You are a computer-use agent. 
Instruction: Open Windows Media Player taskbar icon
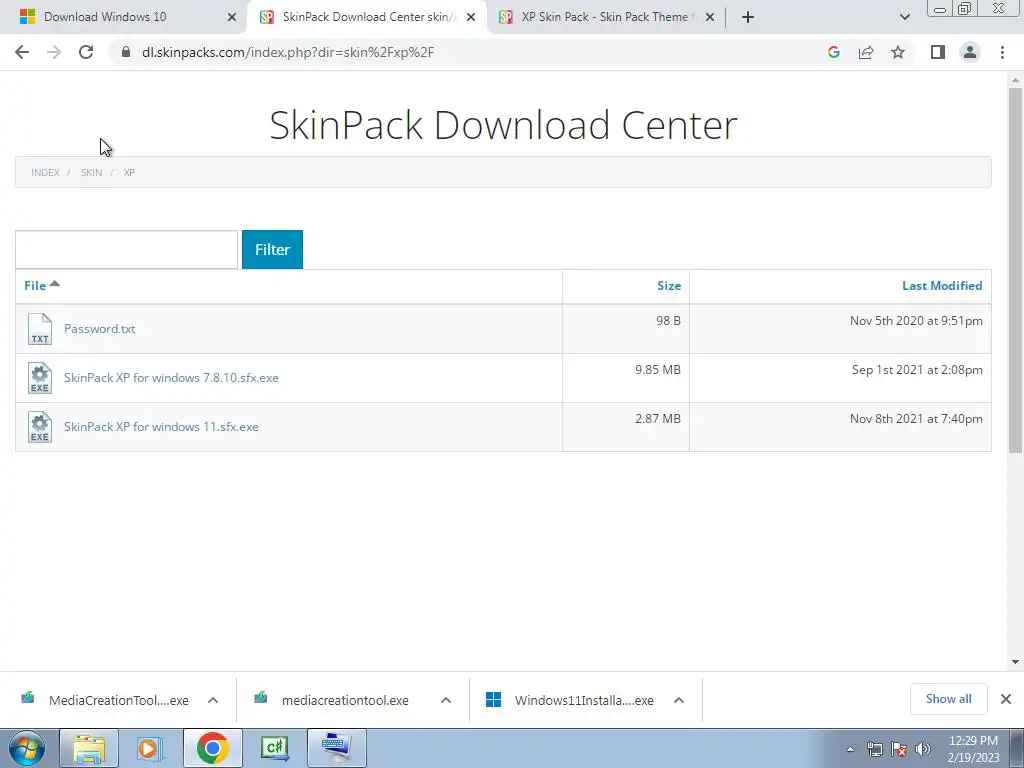pyautogui.click(x=148, y=748)
